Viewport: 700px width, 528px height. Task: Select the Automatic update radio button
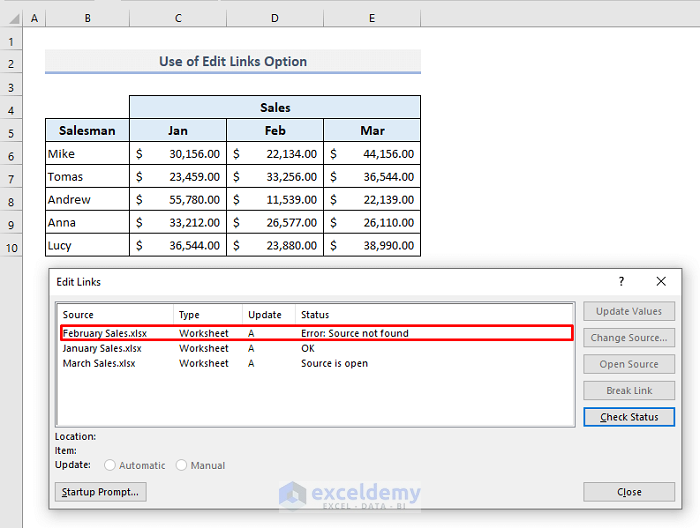109,466
